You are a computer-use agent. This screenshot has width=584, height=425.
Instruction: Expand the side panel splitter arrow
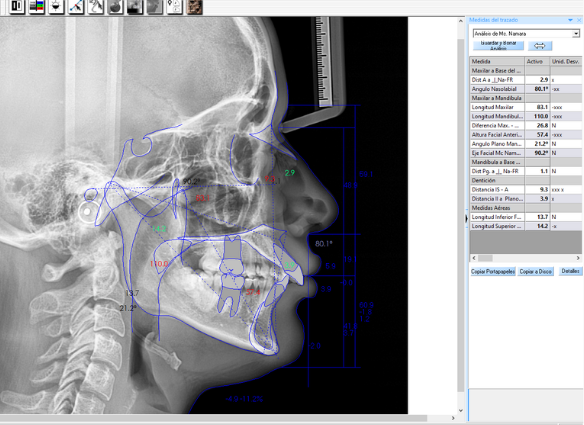pyautogui.click(x=466, y=219)
